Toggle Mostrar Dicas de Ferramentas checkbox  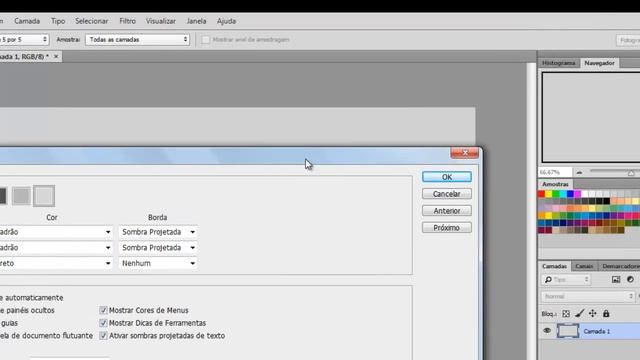103,323
